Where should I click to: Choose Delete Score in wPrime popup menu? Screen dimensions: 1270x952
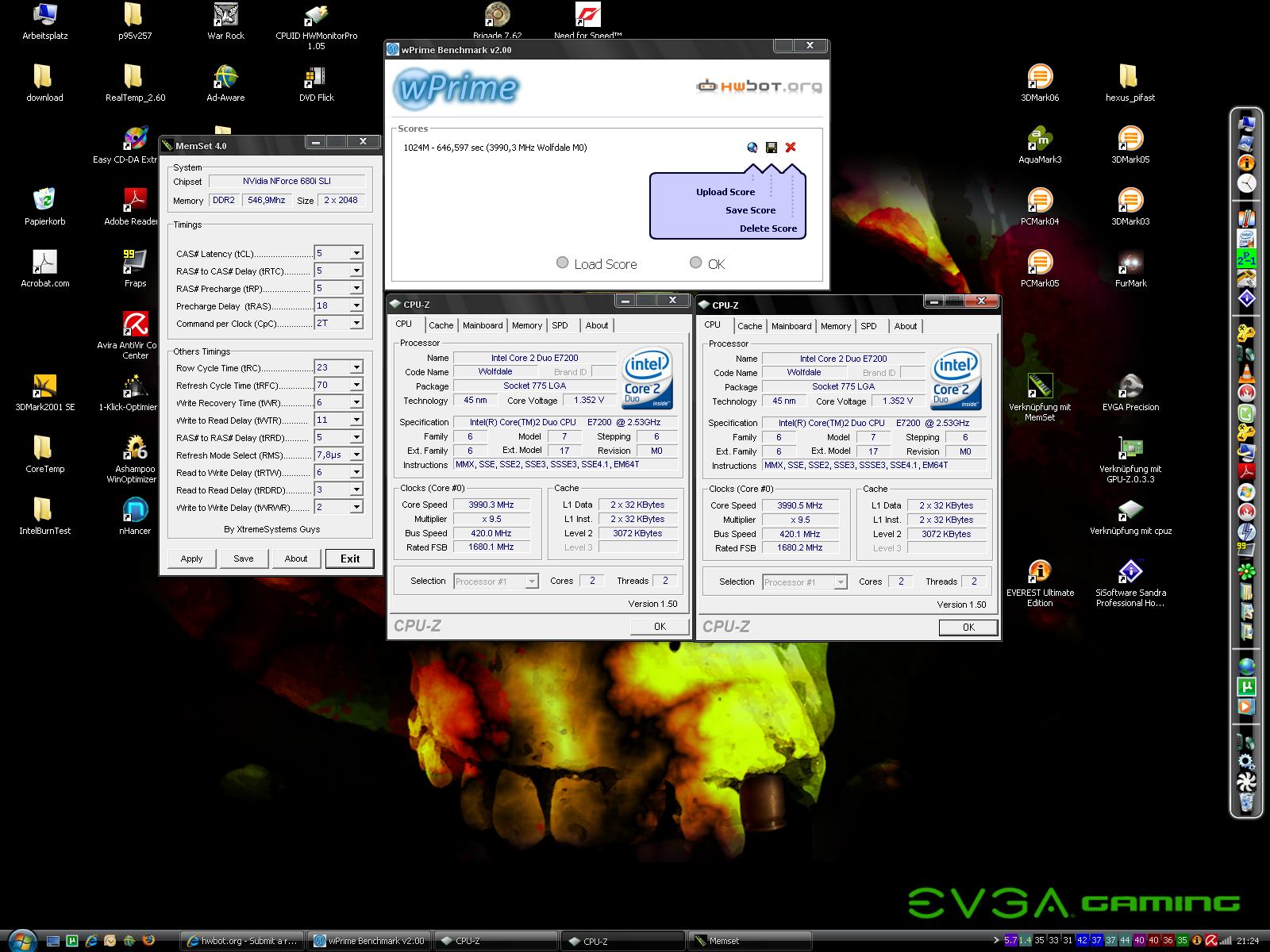(768, 228)
